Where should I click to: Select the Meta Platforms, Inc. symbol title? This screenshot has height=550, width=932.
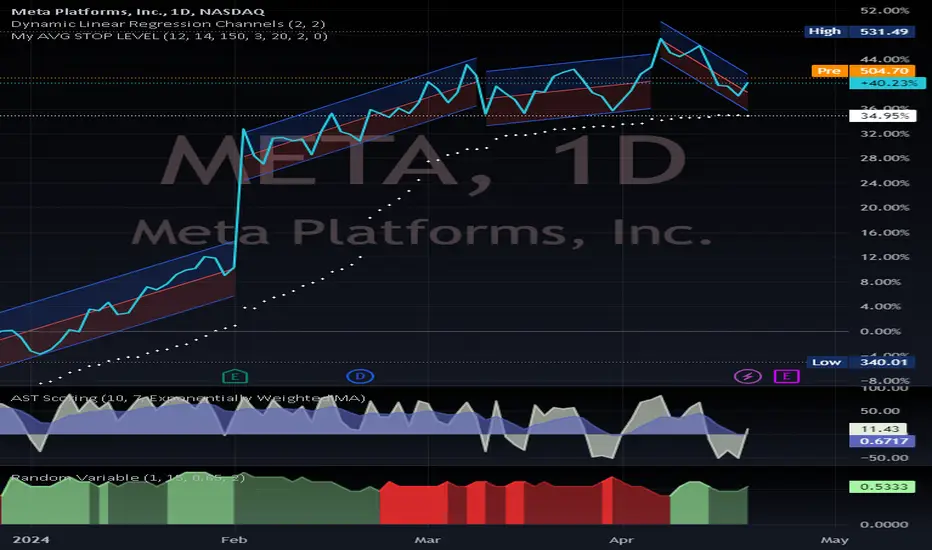[138, 11]
